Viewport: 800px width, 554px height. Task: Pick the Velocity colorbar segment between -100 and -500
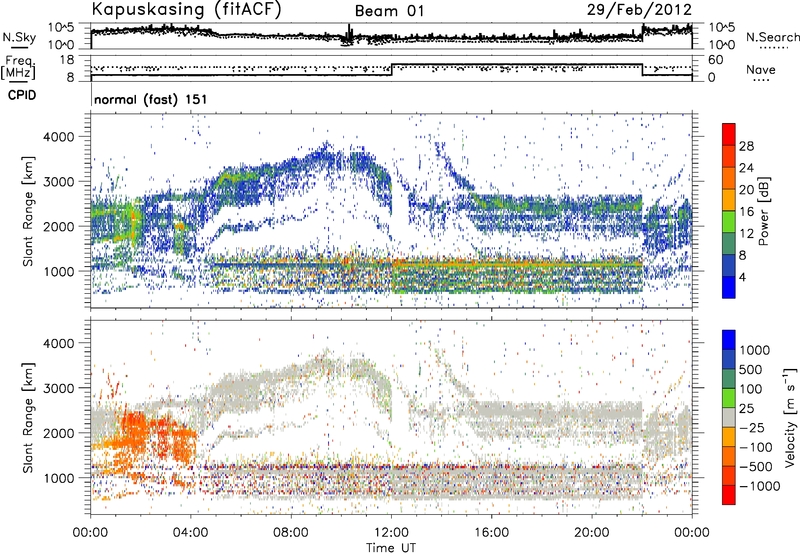[x=729, y=456]
